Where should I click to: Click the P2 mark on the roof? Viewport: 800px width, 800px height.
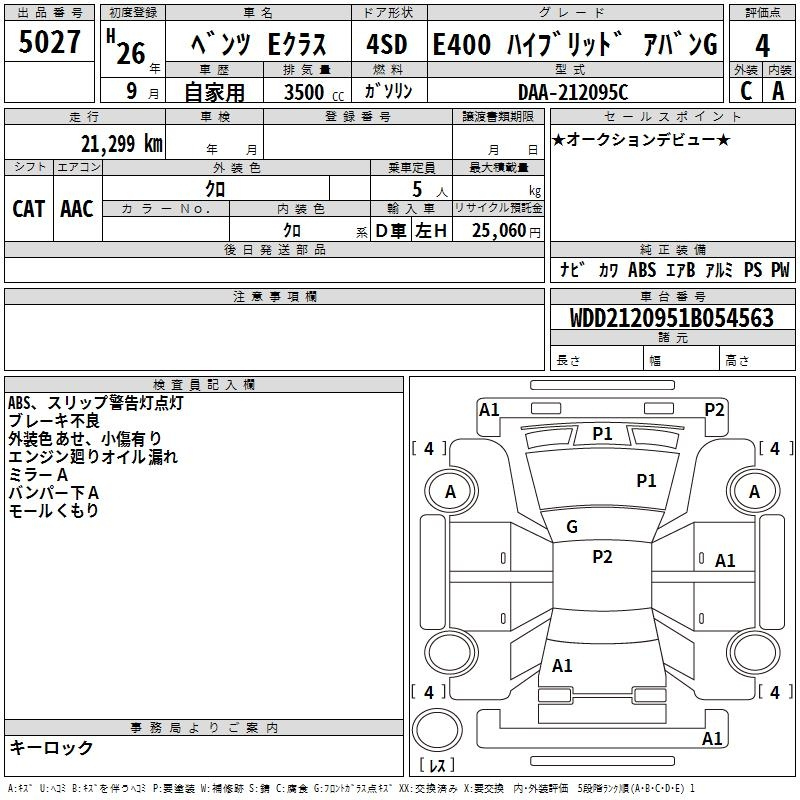(x=602, y=557)
